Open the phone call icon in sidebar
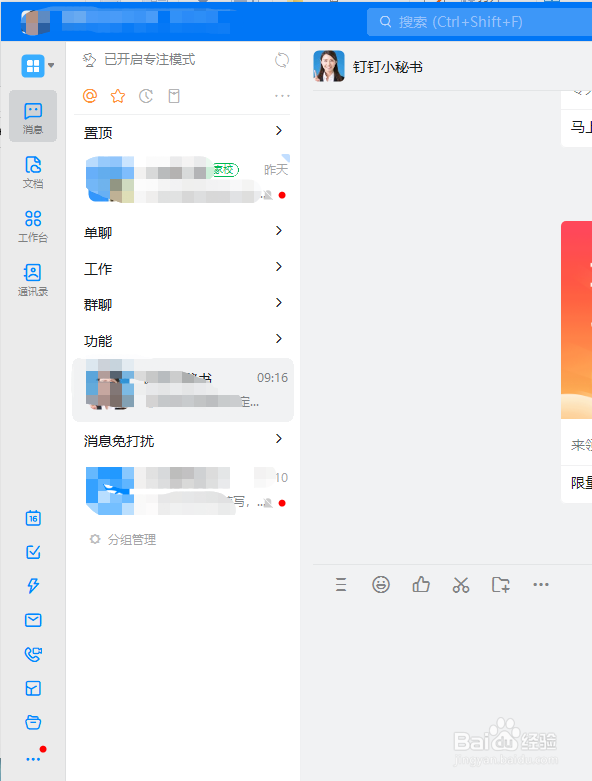Image resolution: width=592 pixels, height=781 pixels. click(33, 654)
